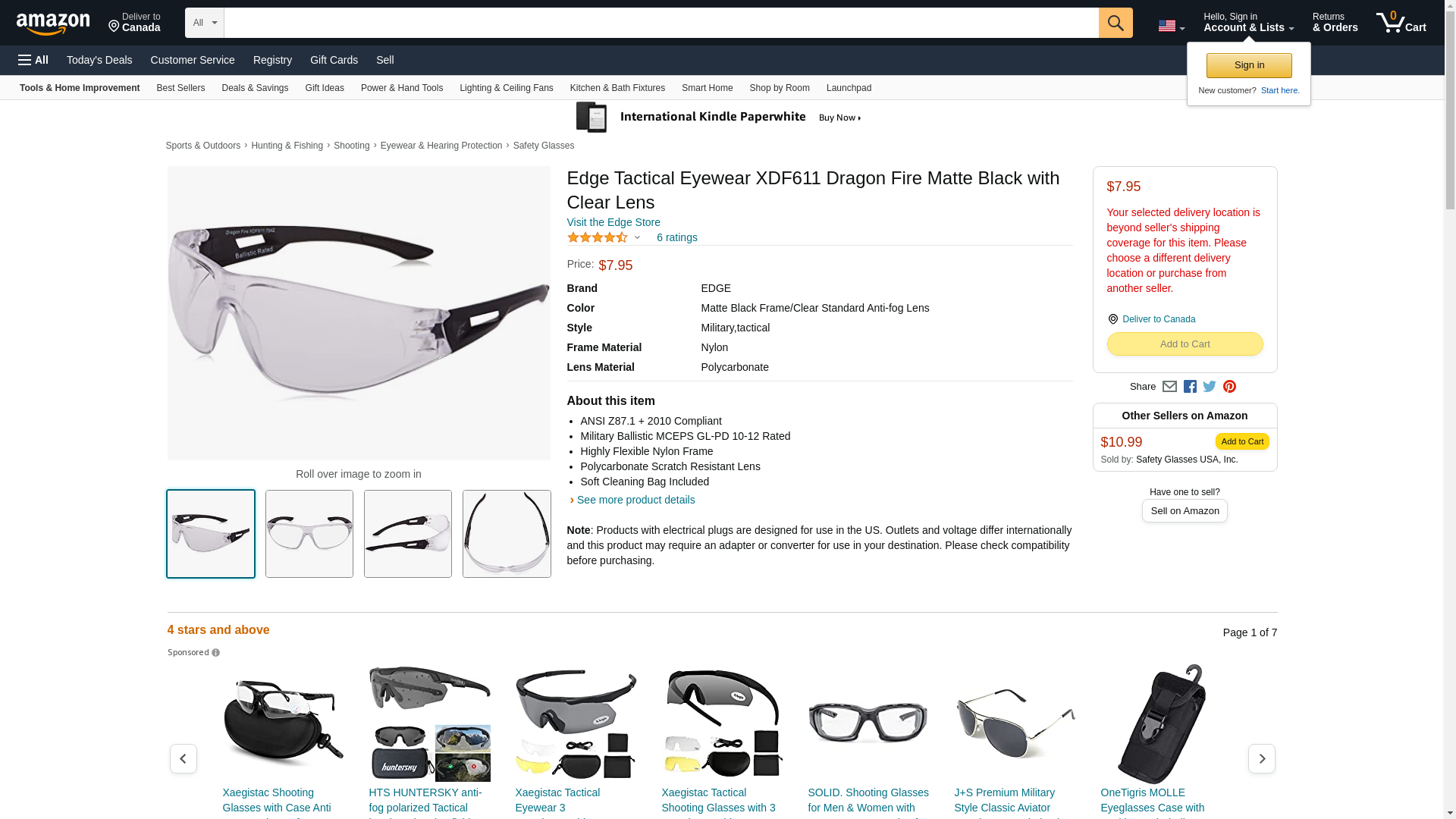Share on Pinterest icon
Image resolution: width=1456 pixels, height=819 pixels.
pos(1229,387)
